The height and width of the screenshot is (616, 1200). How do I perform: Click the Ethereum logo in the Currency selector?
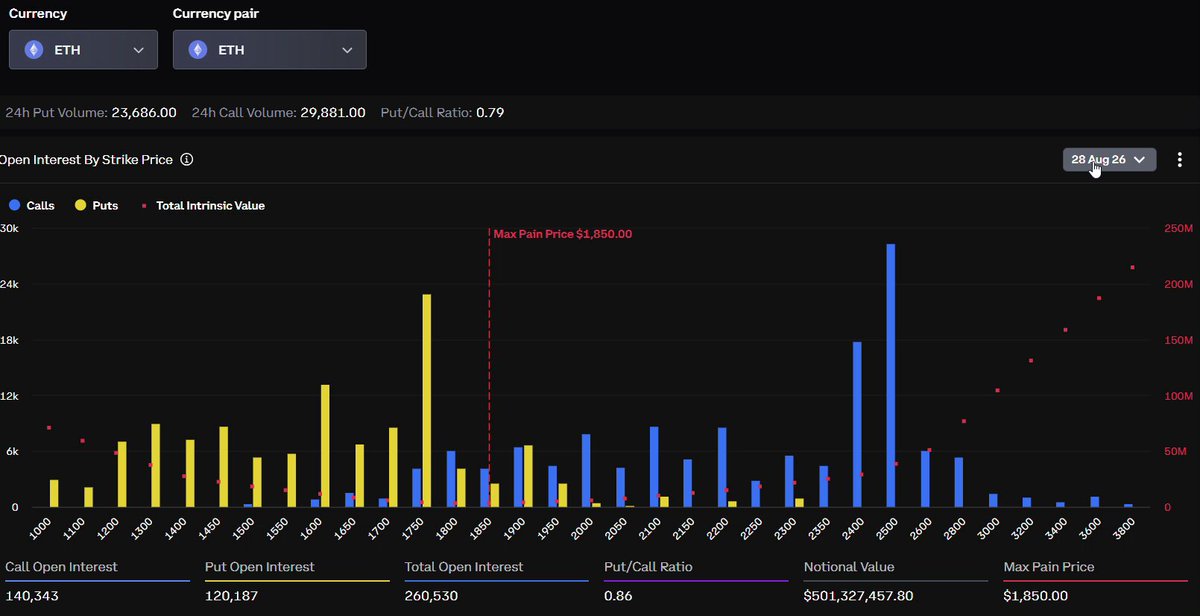coord(35,50)
